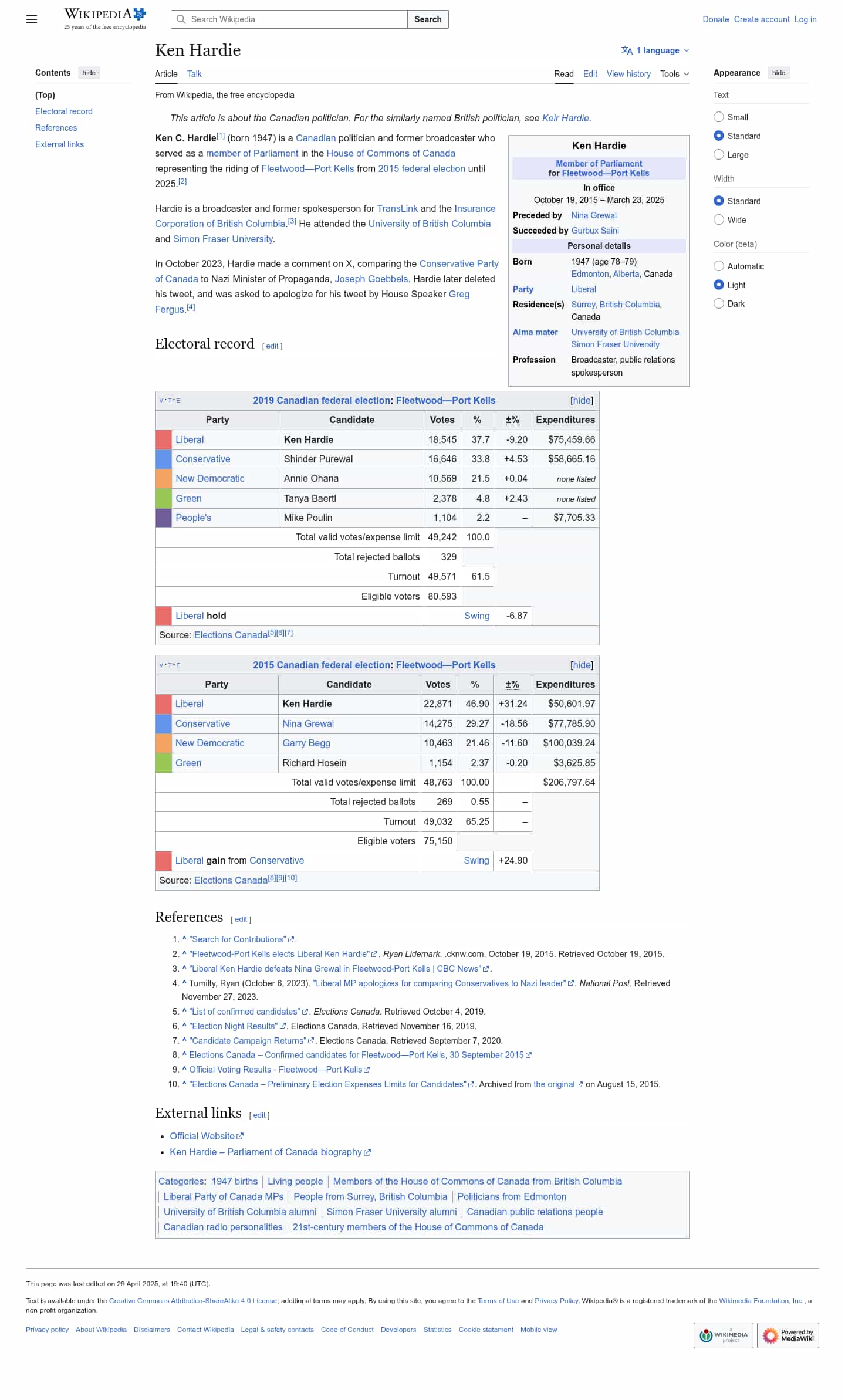845x1400 pixels.
Task: Switch to the Article tab
Action: [x=166, y=74]
